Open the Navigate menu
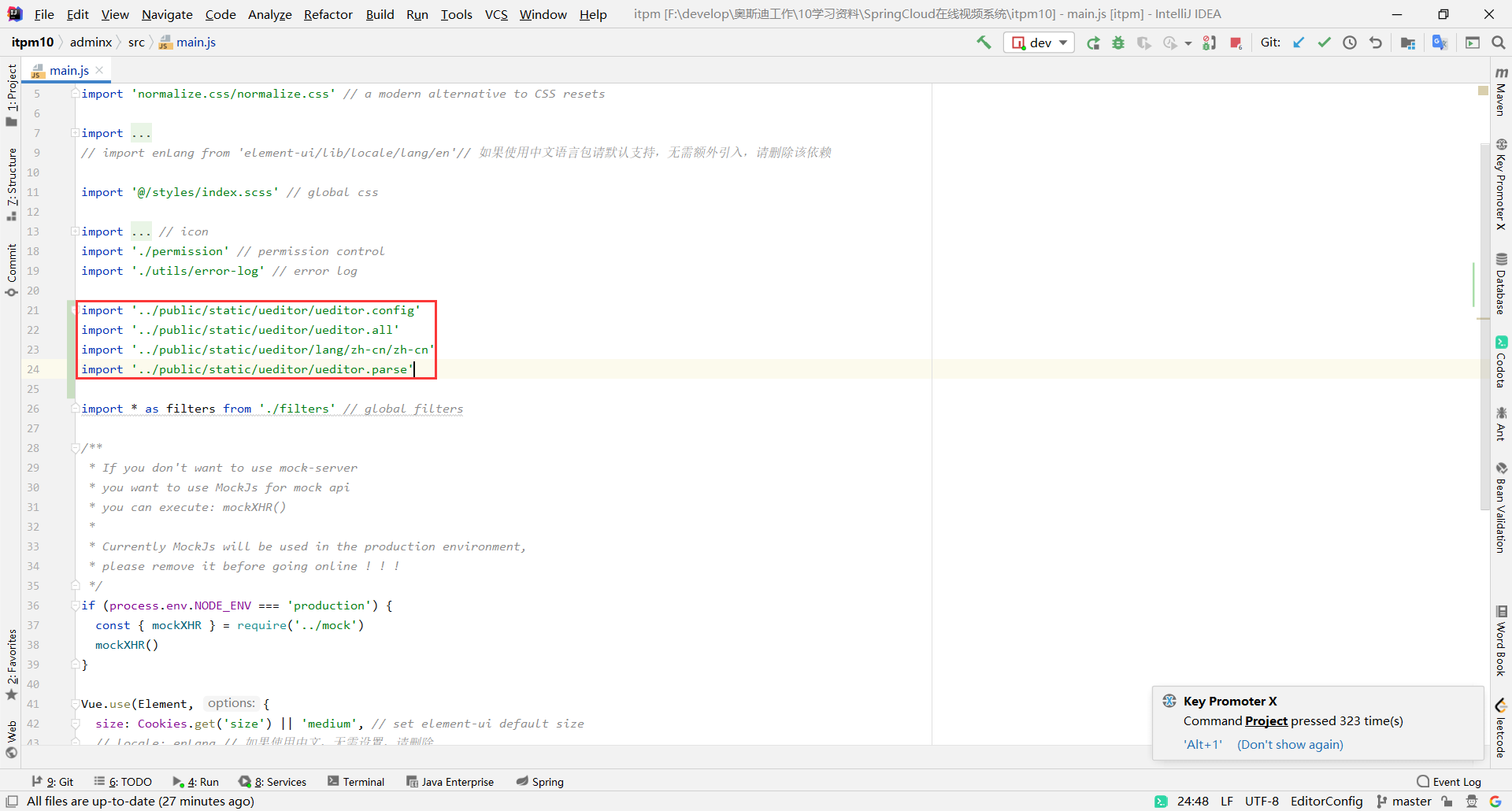Screen dimensions: 1512x811 (x=166, y=14)
